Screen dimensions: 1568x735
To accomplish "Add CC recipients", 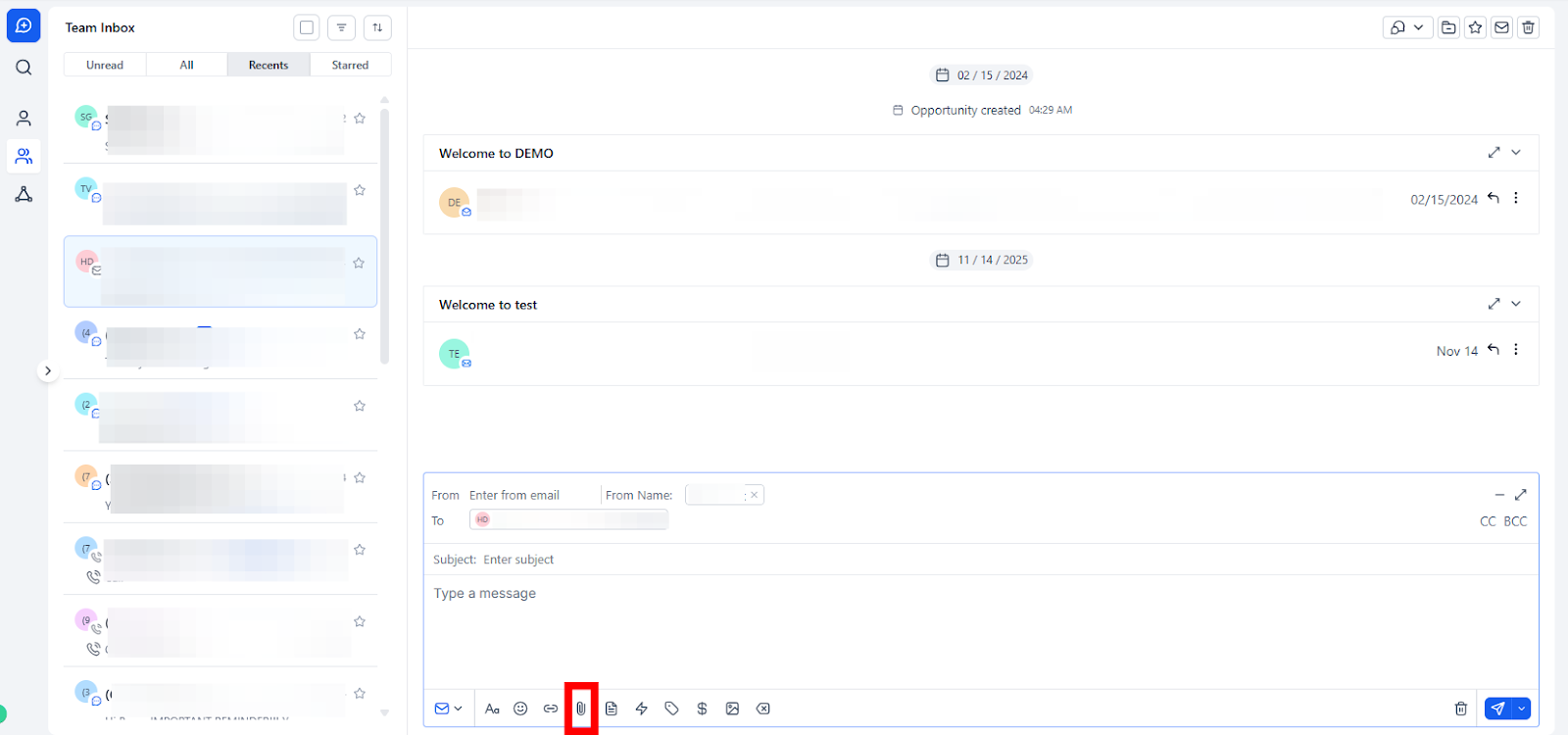I will [1488, 521].
